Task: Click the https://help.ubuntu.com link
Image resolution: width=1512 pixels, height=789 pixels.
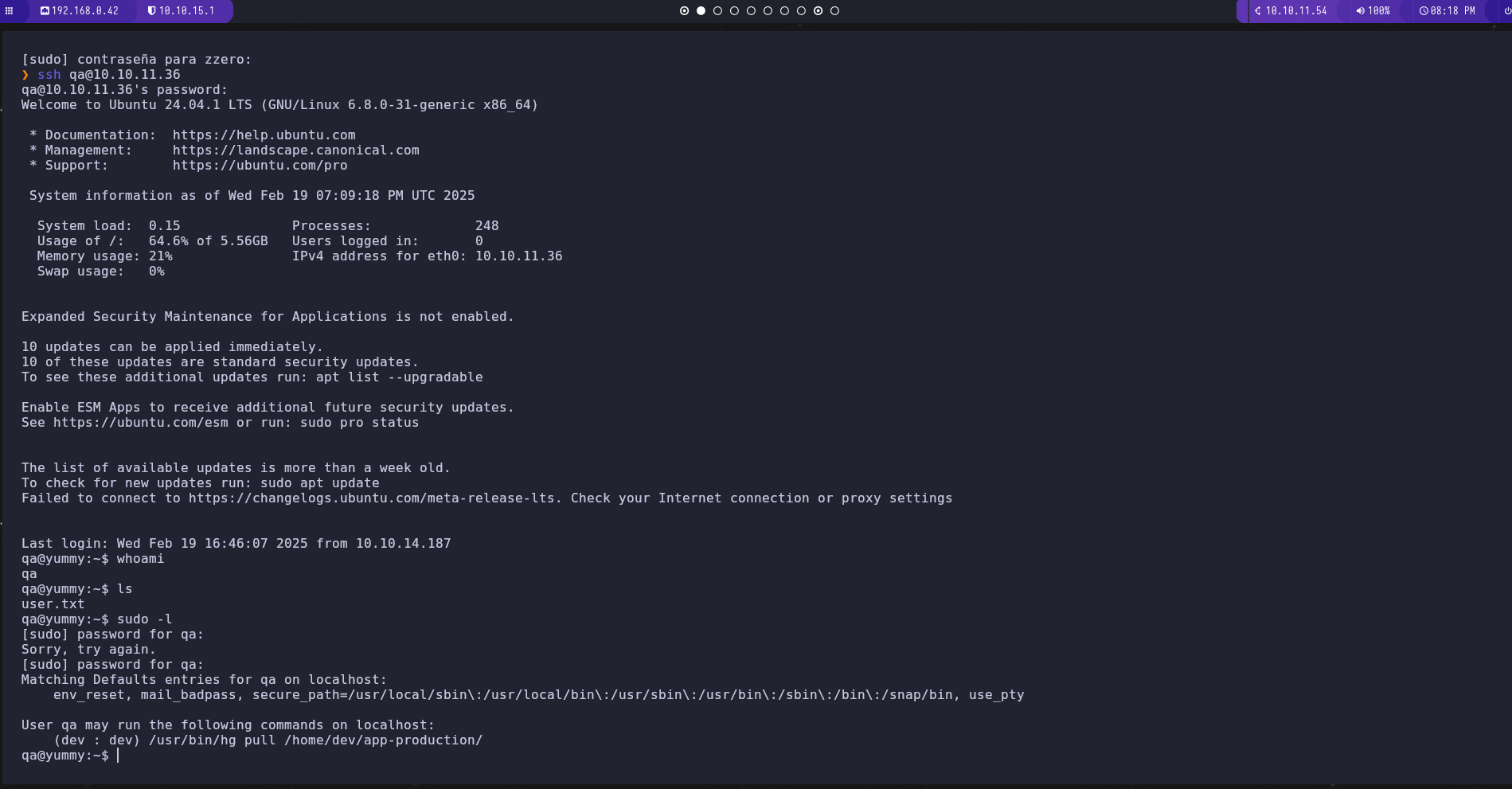Action: 264,135
